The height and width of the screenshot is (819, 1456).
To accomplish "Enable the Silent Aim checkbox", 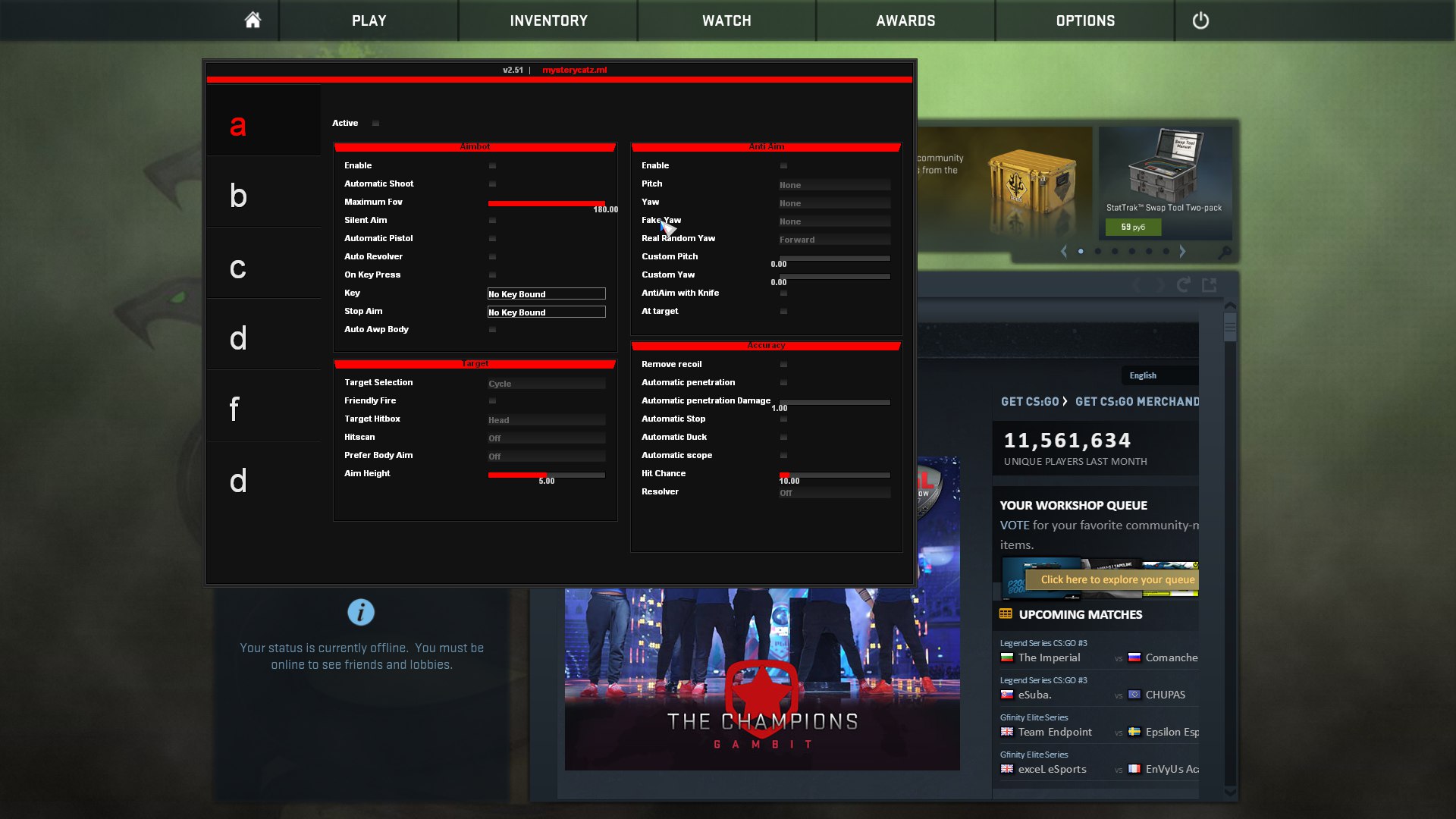I will tap(492, 220).
